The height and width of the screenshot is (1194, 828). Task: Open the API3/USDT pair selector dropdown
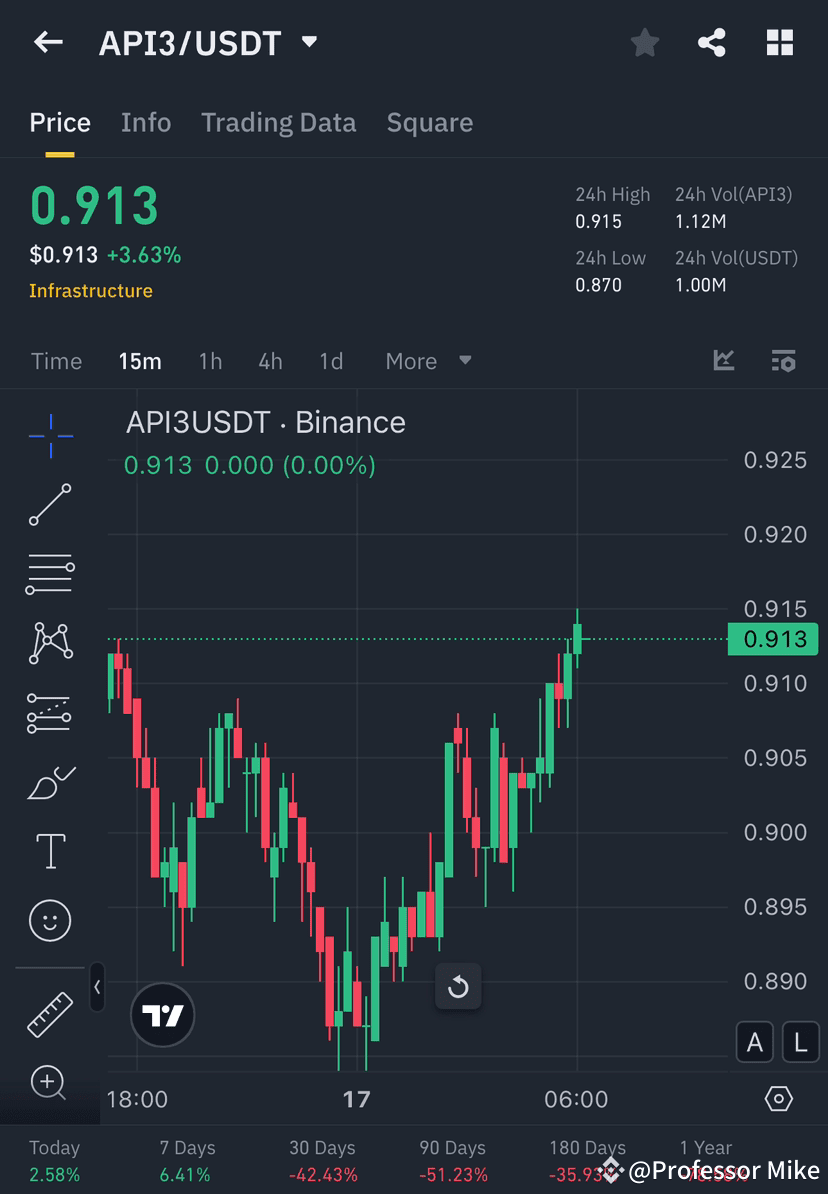(309, 42)
